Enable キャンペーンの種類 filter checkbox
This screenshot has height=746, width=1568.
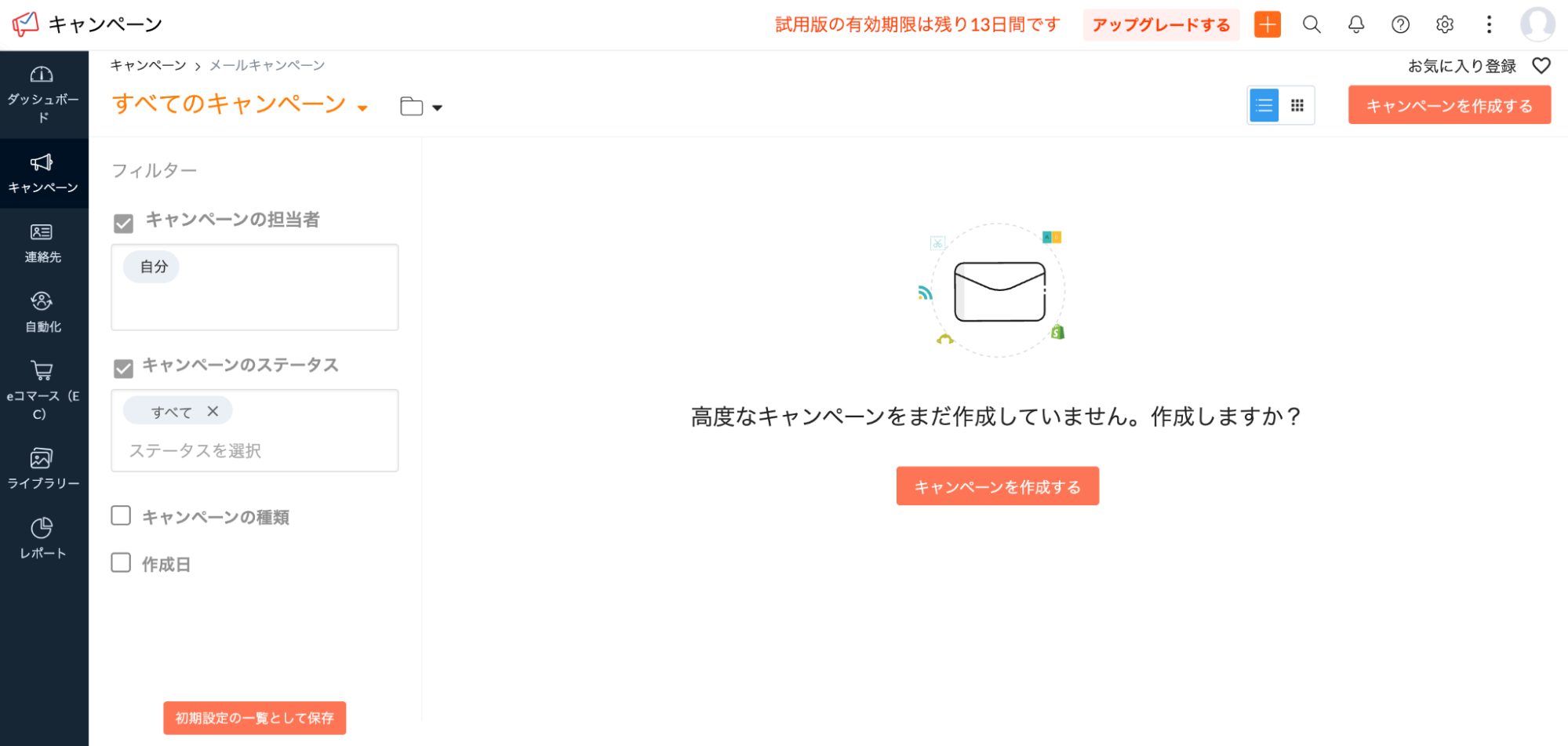point(121,515)
